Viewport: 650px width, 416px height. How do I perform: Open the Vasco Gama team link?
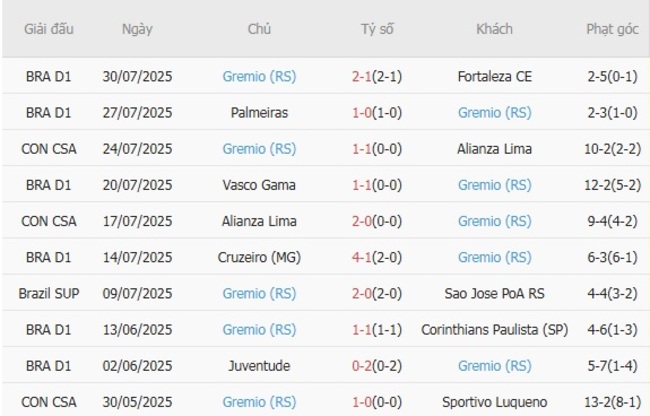(x=259, y=185)
